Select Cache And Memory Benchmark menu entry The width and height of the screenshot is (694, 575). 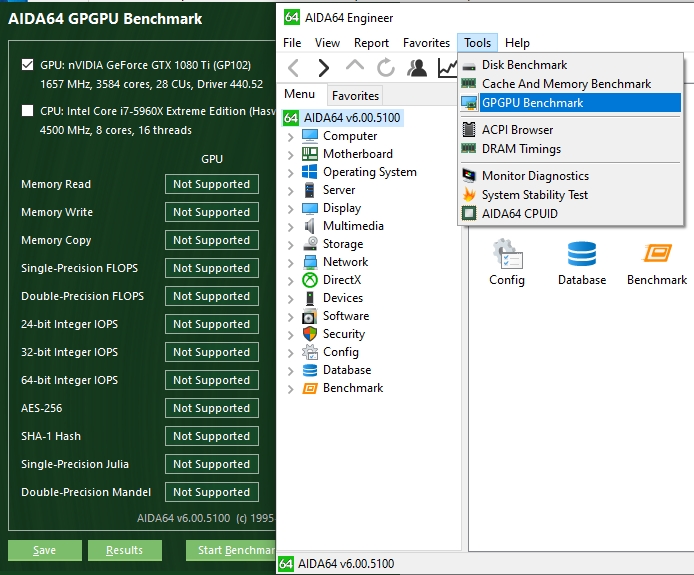pos(571,84)
